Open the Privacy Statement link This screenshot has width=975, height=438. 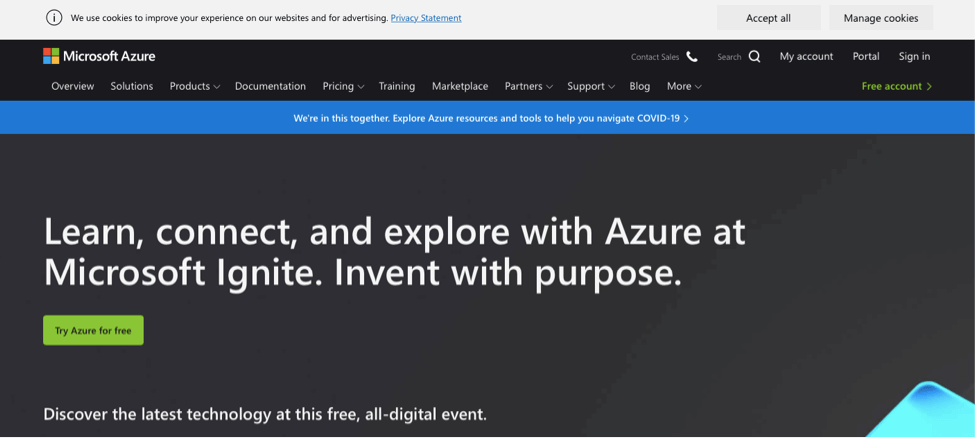pyautogui.click(x=426, y=18)
